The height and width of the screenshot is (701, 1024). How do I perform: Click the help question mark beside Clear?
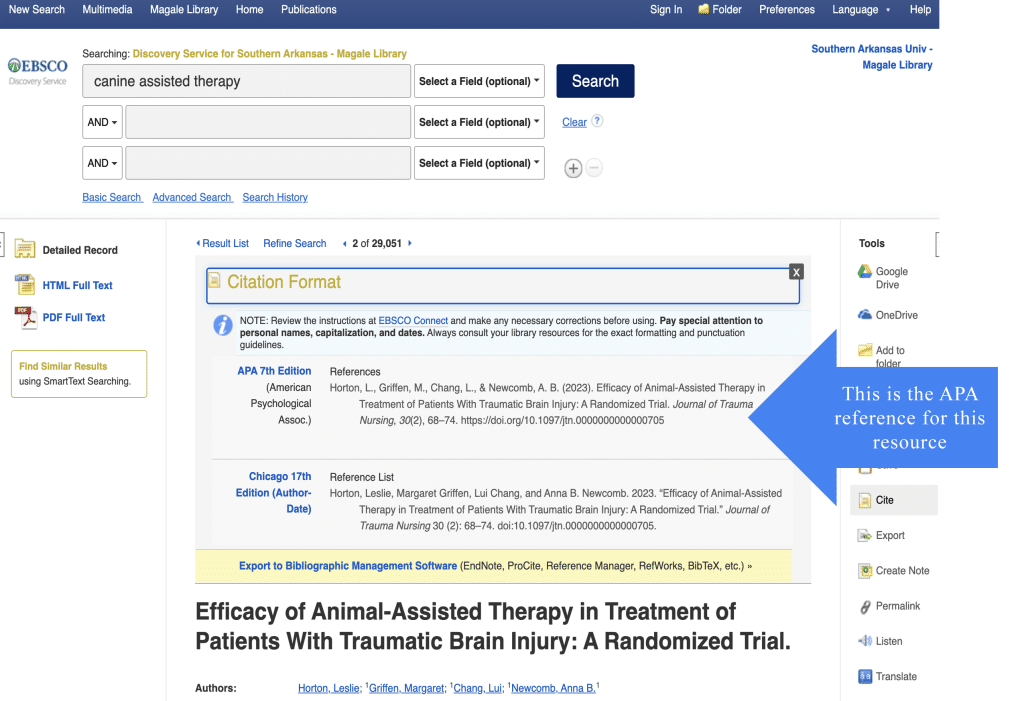[x=597, y=121]
